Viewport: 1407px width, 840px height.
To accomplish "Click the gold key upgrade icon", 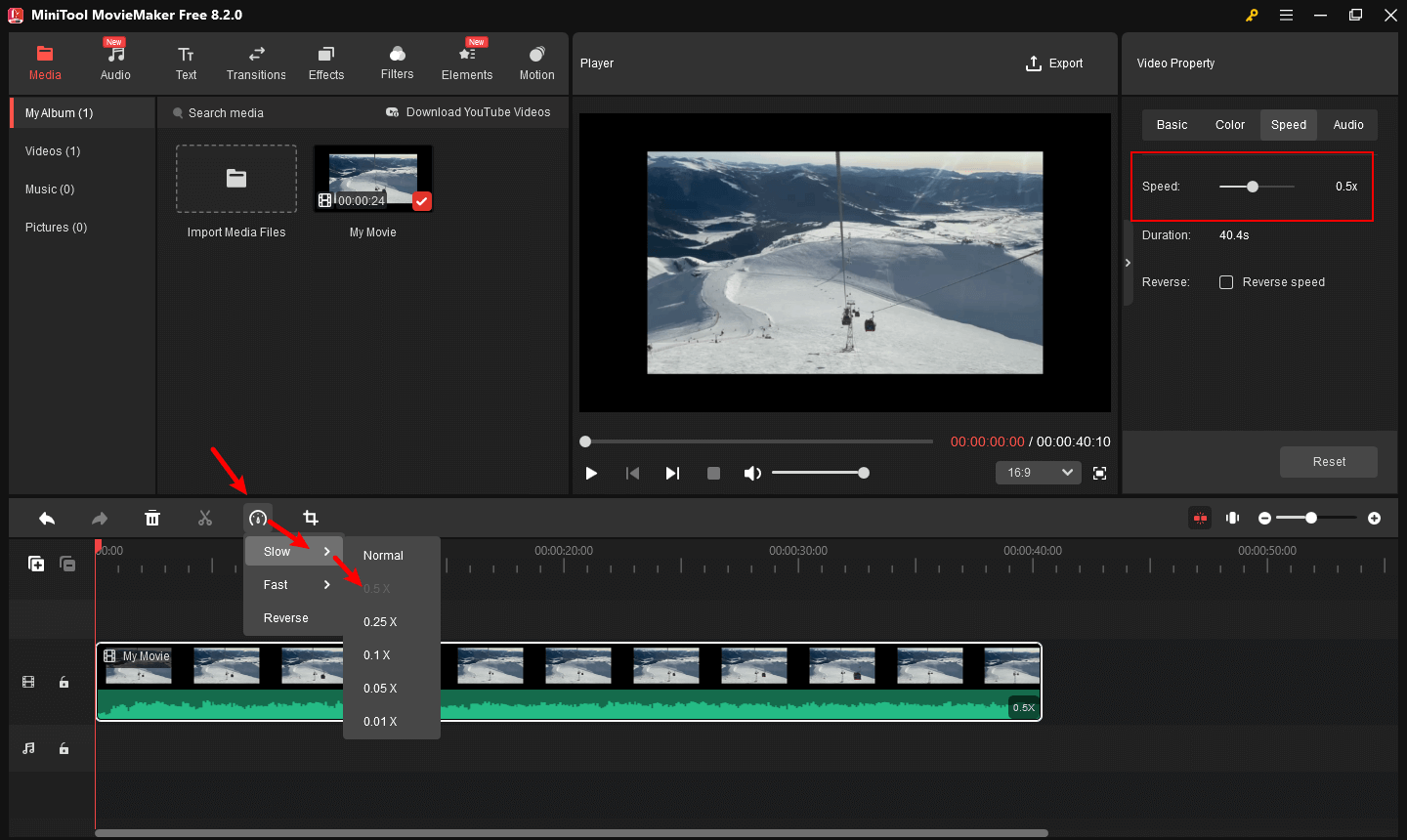I will pos(1252,15).
